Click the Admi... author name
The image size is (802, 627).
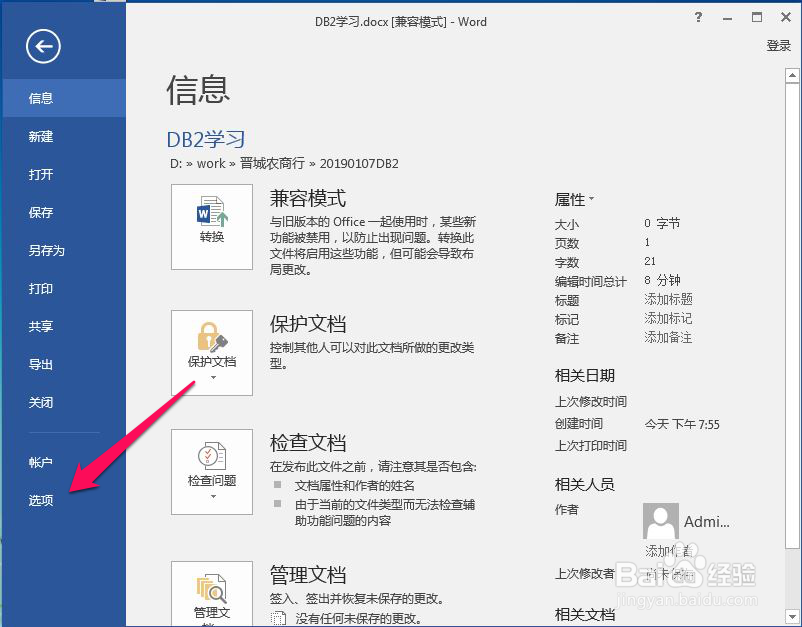pos(707,522)
